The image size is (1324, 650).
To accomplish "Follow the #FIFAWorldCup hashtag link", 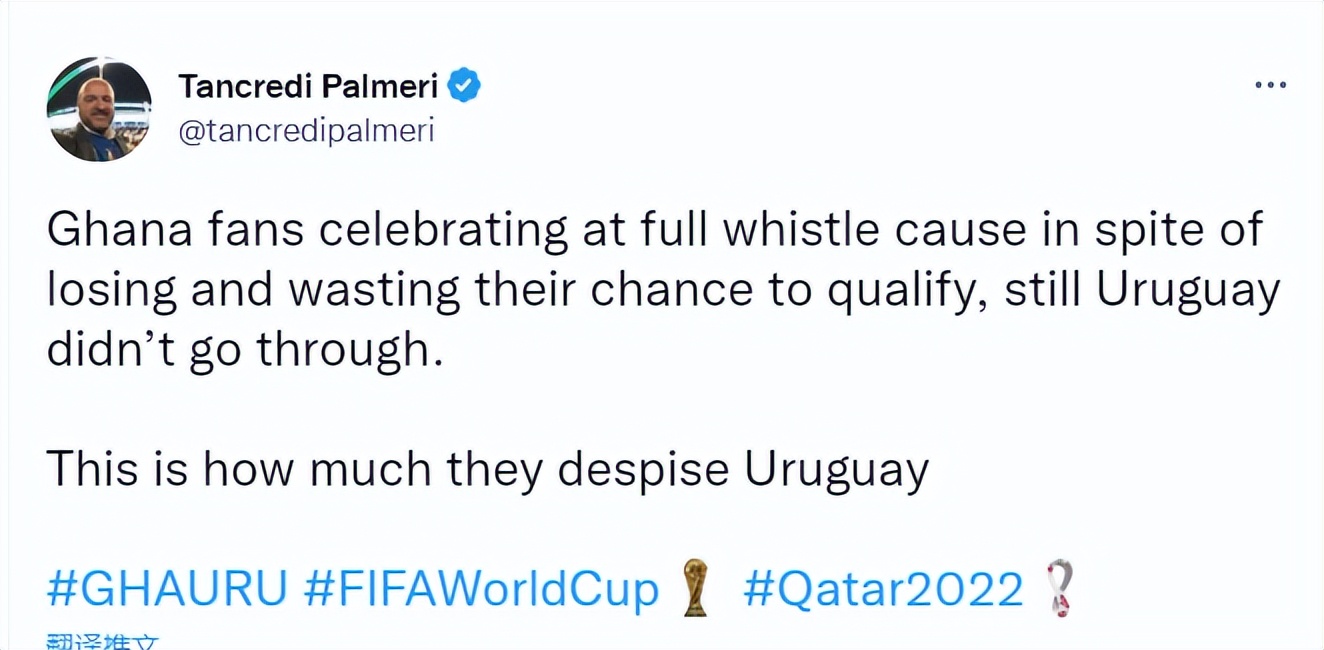I will pos(480,589).
